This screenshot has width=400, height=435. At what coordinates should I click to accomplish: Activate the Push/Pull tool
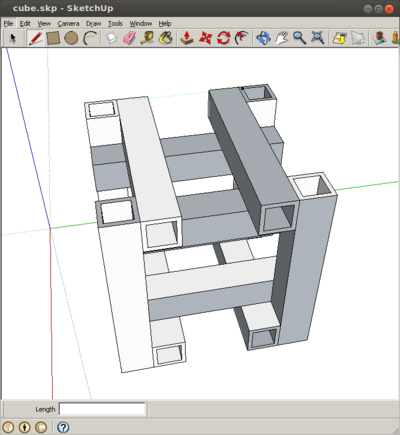[x=187, y=38]
